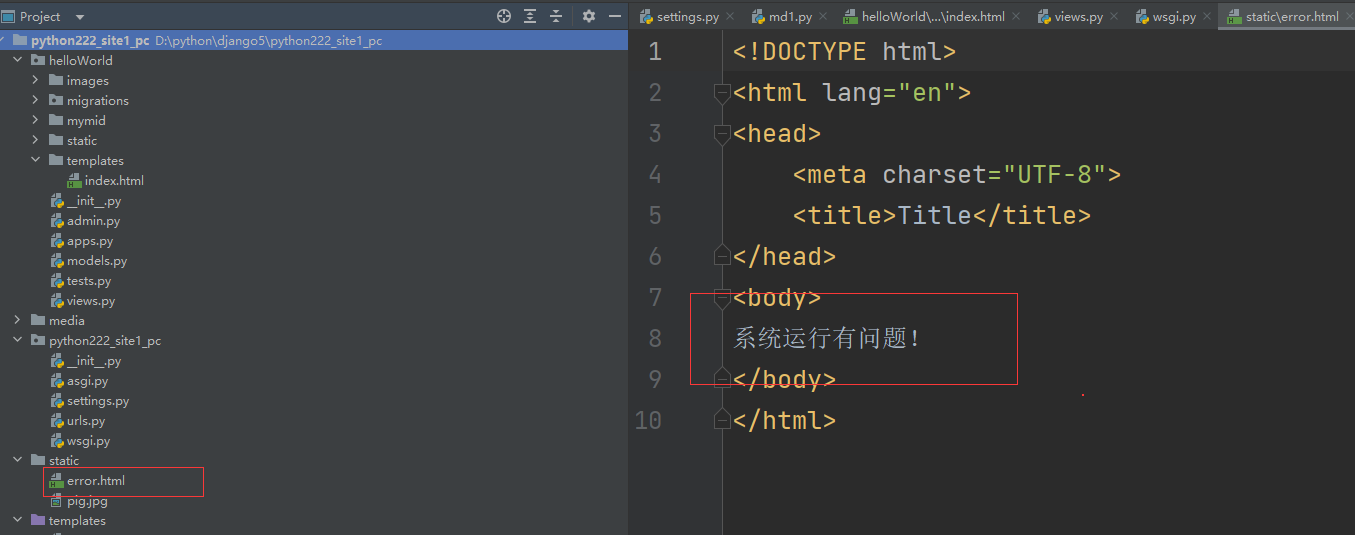Hide the Project panel with minus icon
Viewport: 1355px width, 535px height.
click(613, 16)
